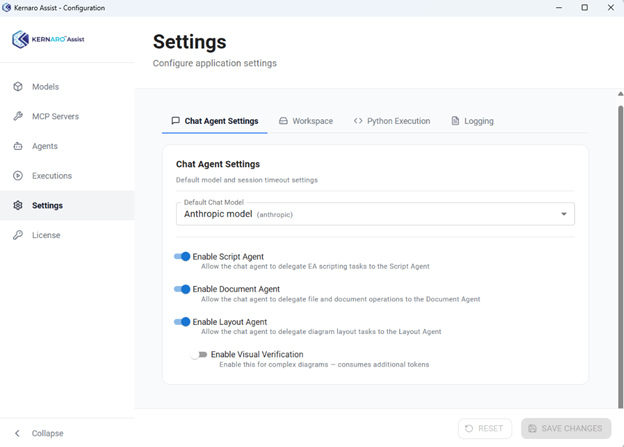Open Models in the sidebar
The width and height of the screenshot is (624, 447).
pos(67,86)
